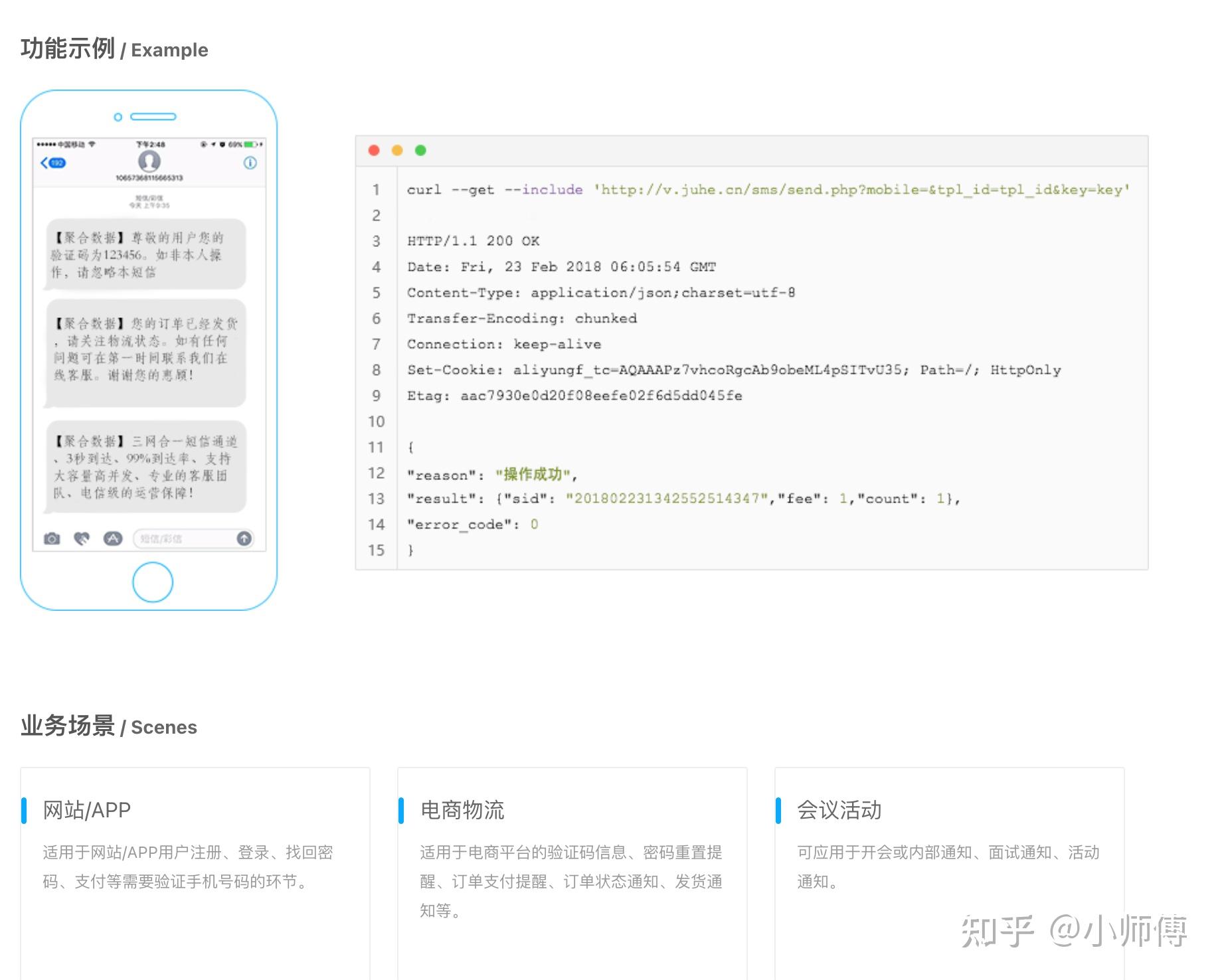
Task: Click the Date header line
Action: tap(562, 267)
